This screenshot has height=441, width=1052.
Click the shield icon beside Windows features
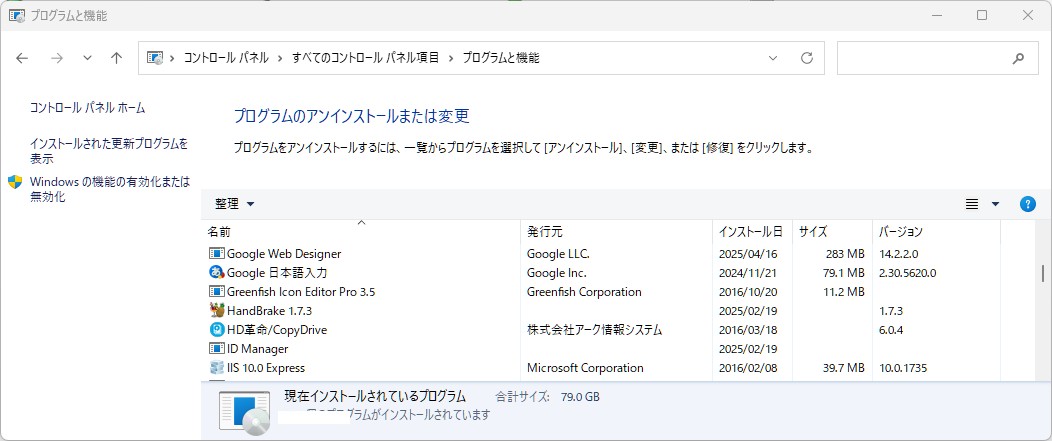(15, 182)
